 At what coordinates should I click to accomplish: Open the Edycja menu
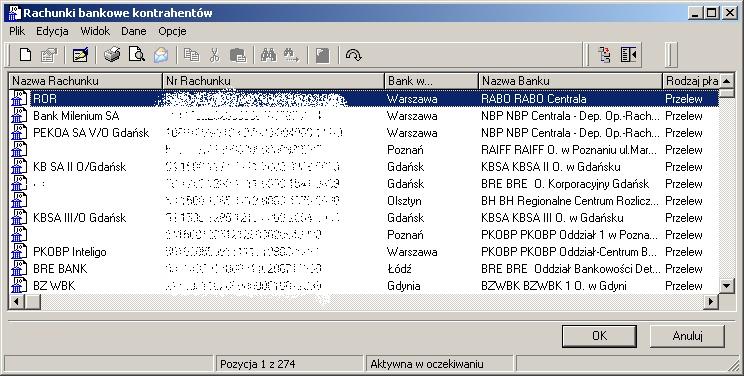coord(52,31)
